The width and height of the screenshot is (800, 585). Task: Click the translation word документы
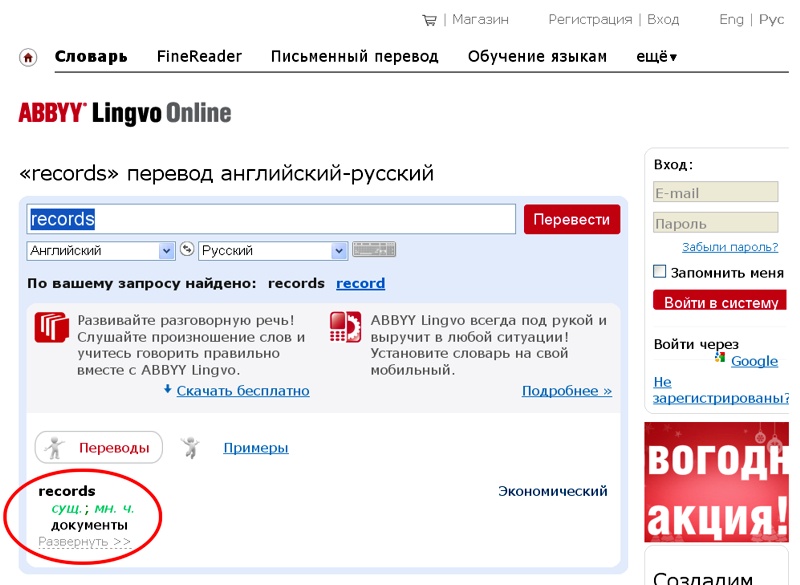click(x=89, y=525)
